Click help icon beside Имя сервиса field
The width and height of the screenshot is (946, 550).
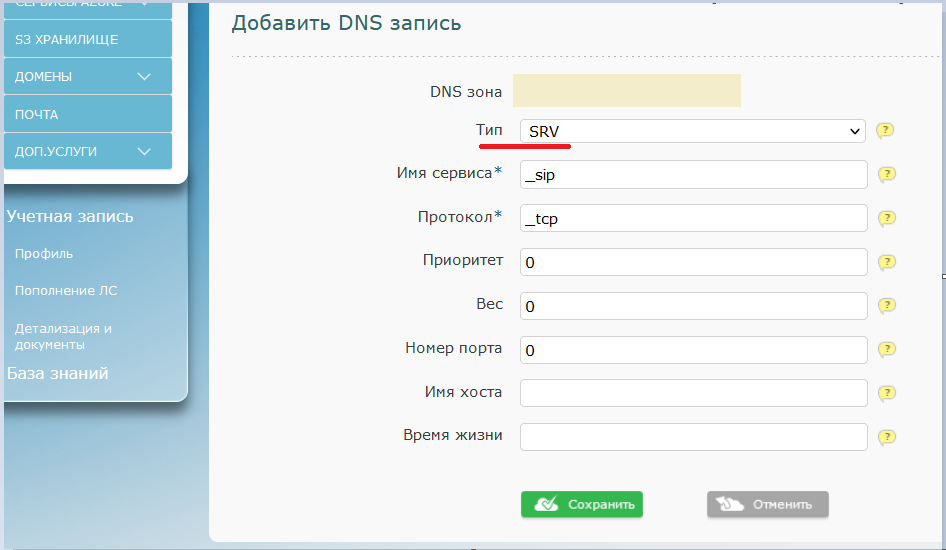(x=886, y=175)
